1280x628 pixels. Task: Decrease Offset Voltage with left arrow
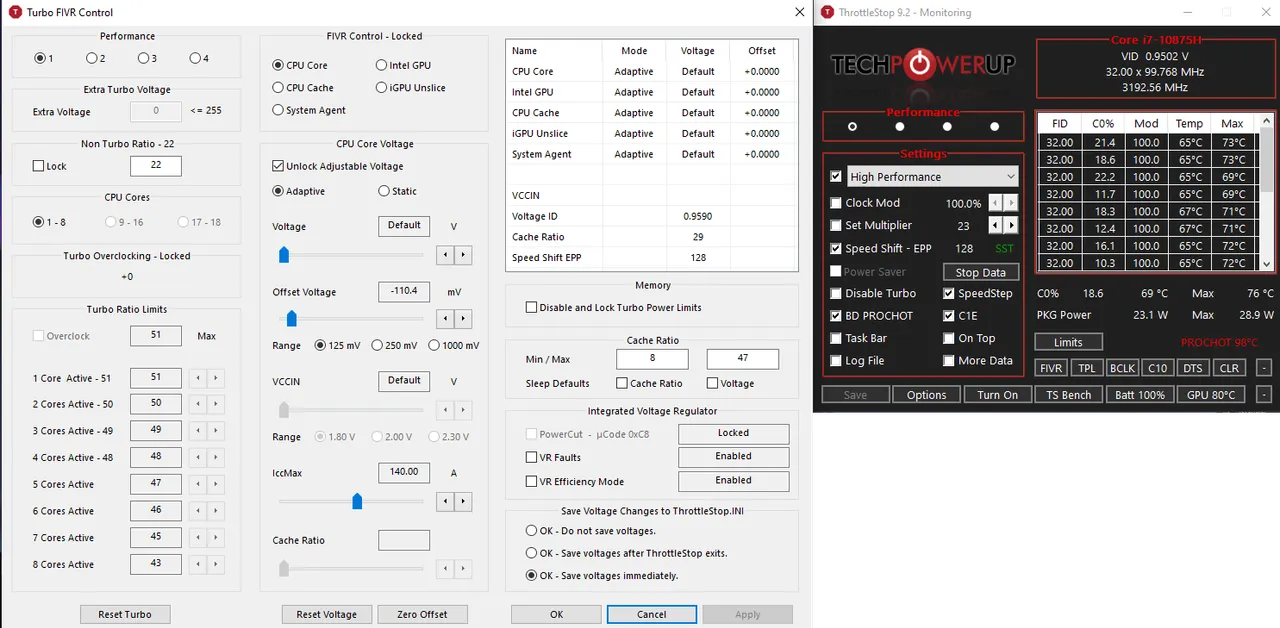(x=446, y=319)
